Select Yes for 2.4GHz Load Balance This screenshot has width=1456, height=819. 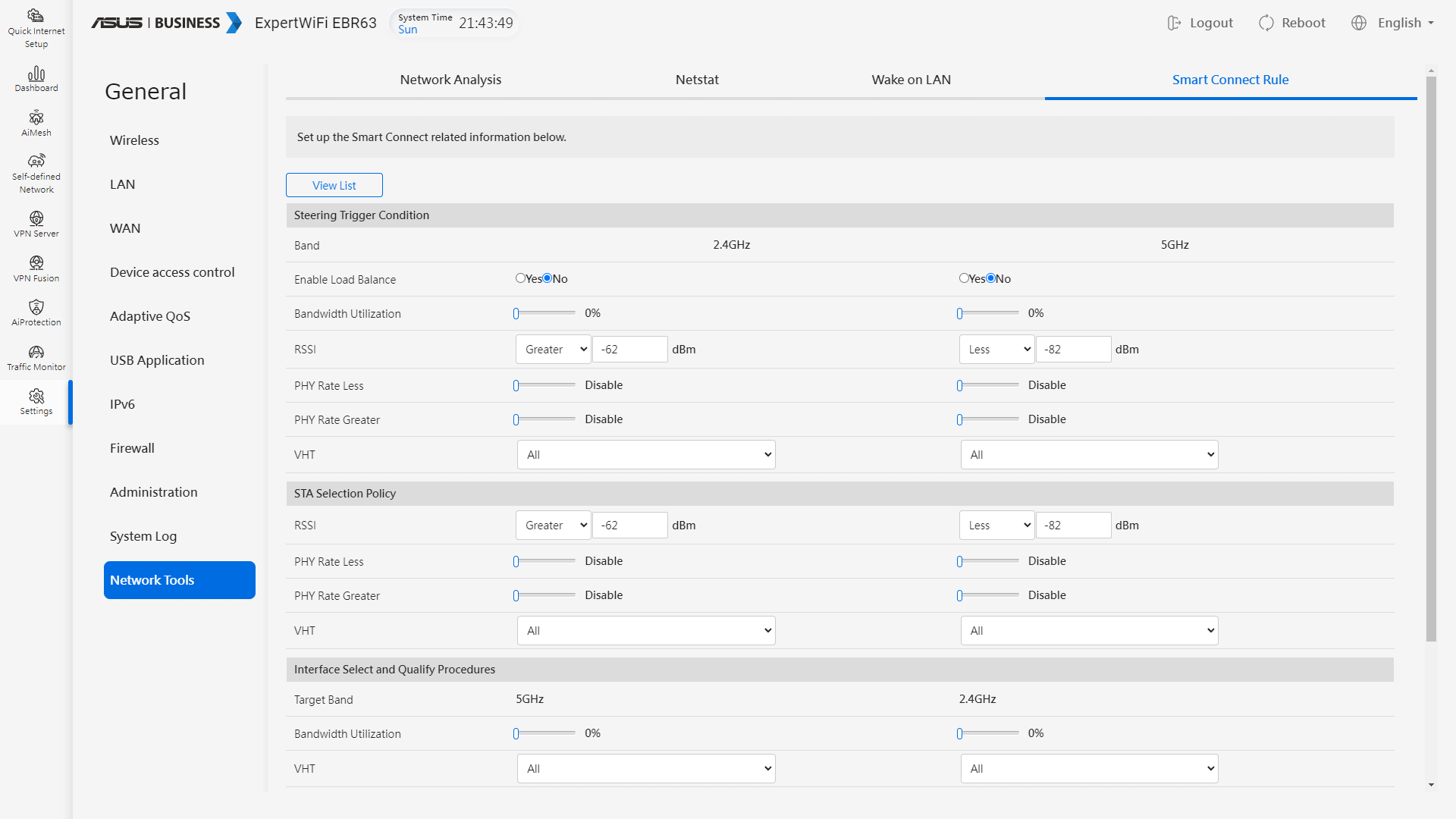click(520, 278)
